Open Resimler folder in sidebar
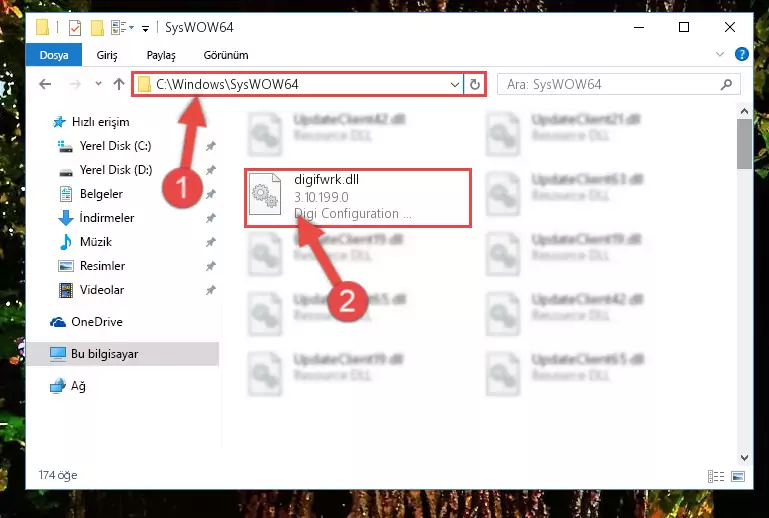Screen dimensions: 769x518 coord(102,266)
